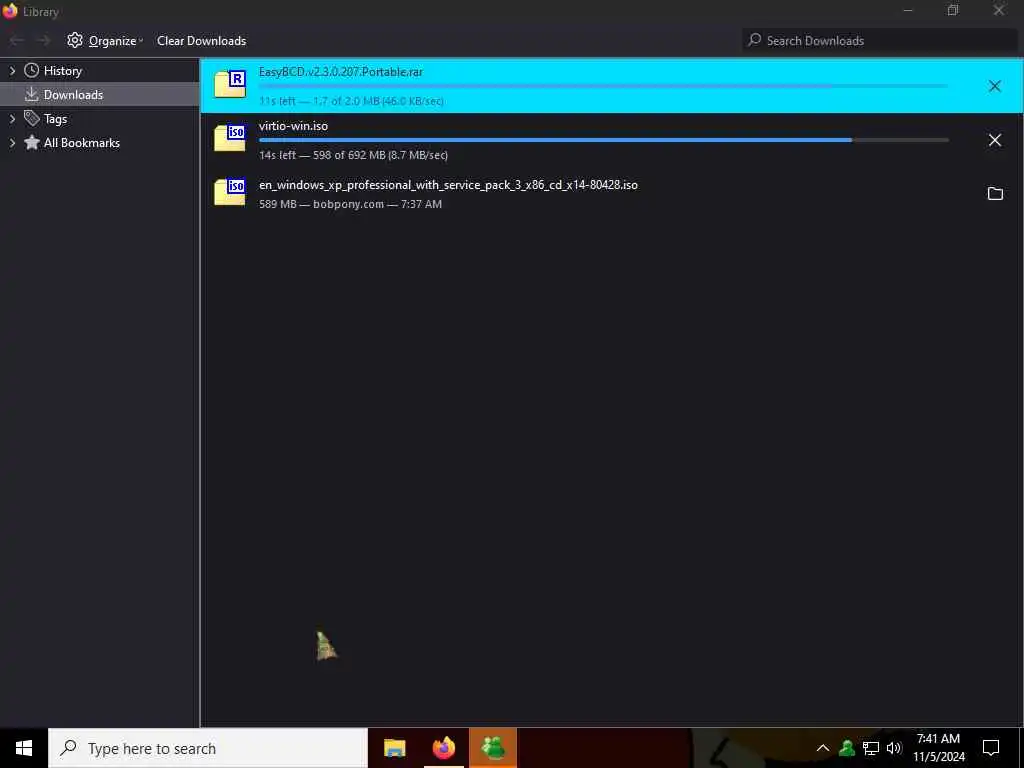1024x768 pixels.
Task: Click the virtio-win.iso file name
Action: click(293, 126)
